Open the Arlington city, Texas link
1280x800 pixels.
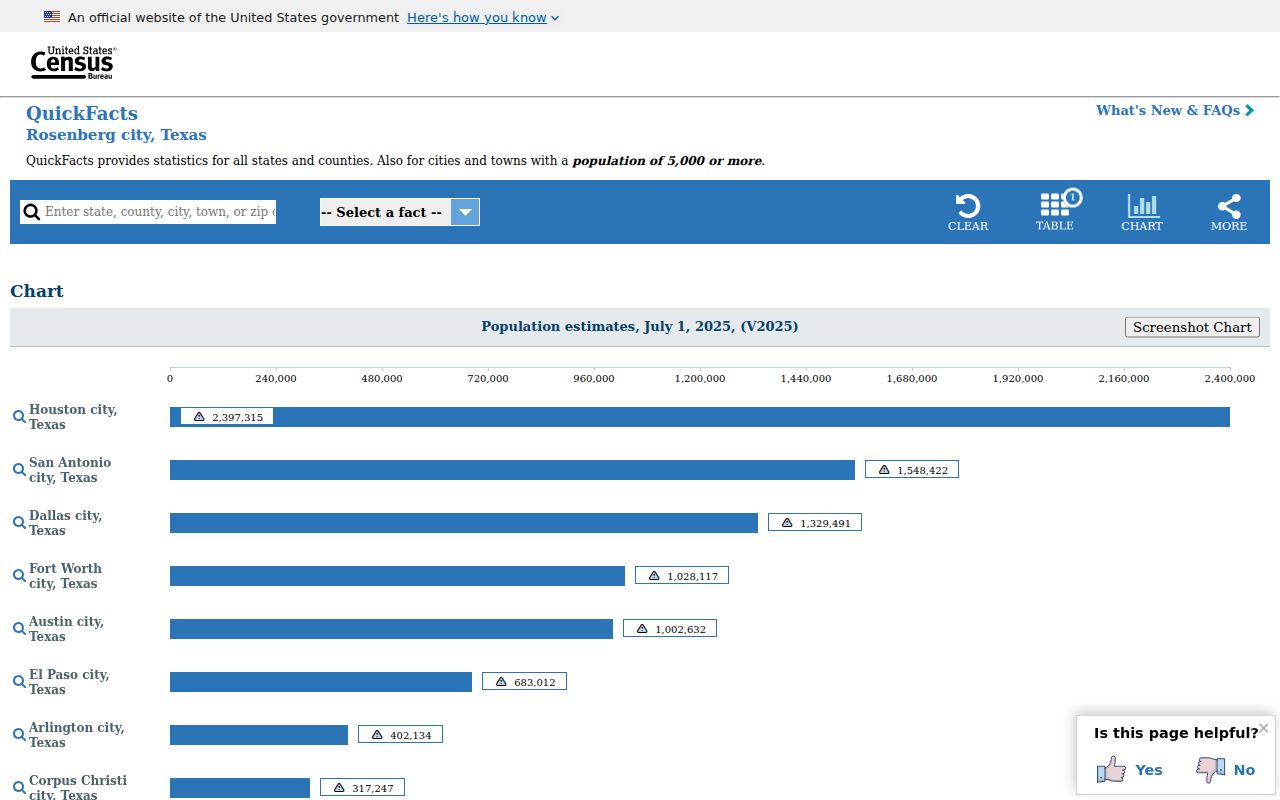tap(77, 735)
